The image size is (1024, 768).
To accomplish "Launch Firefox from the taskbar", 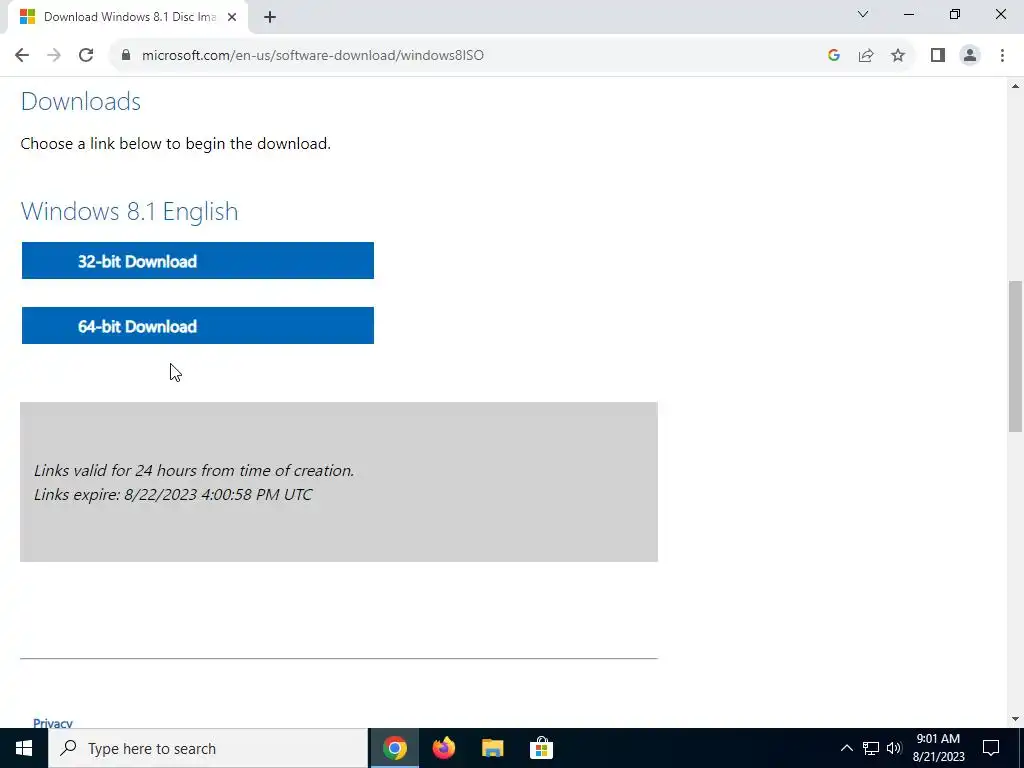I will click(443, 748).
